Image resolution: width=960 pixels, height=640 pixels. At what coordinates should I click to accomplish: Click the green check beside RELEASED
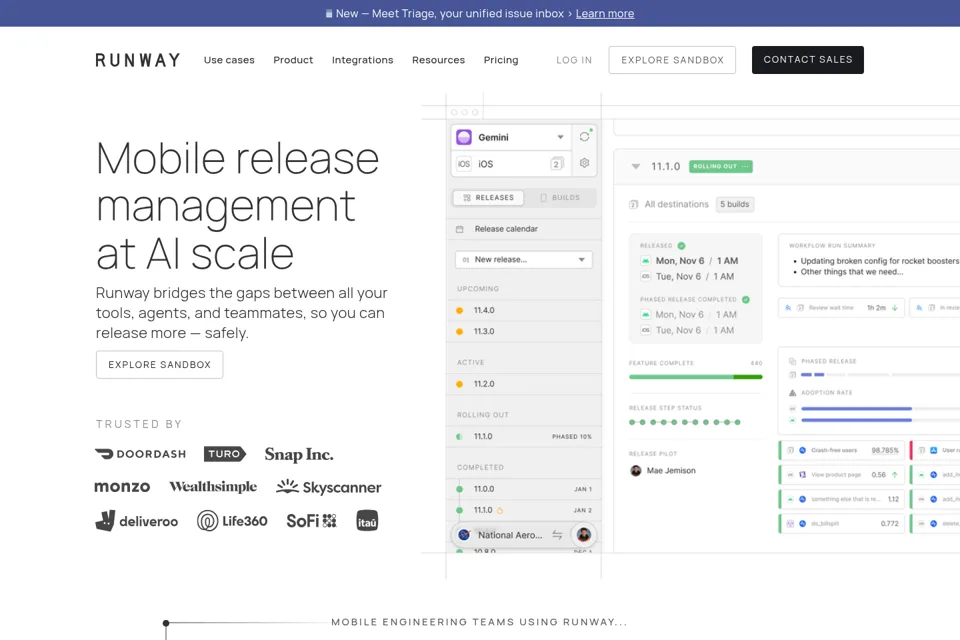pos(681,246)
